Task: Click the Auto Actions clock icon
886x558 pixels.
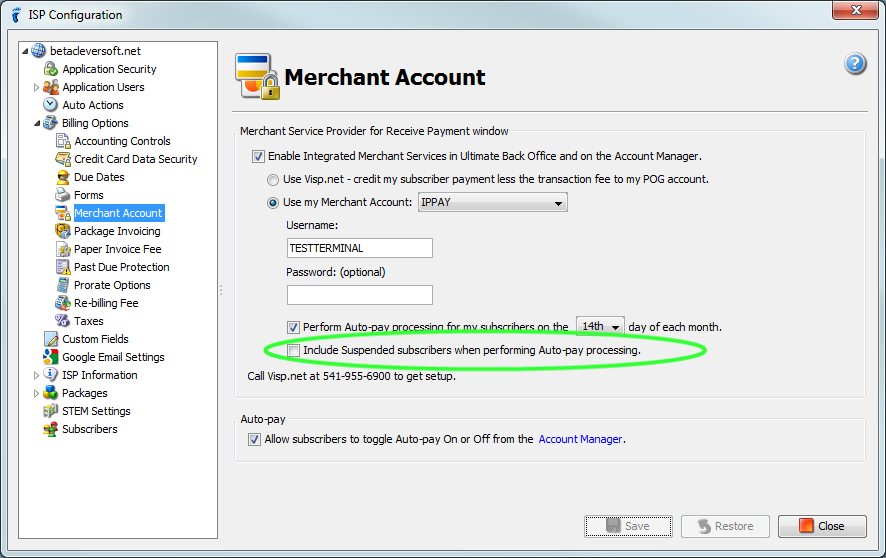Action: coord(51,105)
